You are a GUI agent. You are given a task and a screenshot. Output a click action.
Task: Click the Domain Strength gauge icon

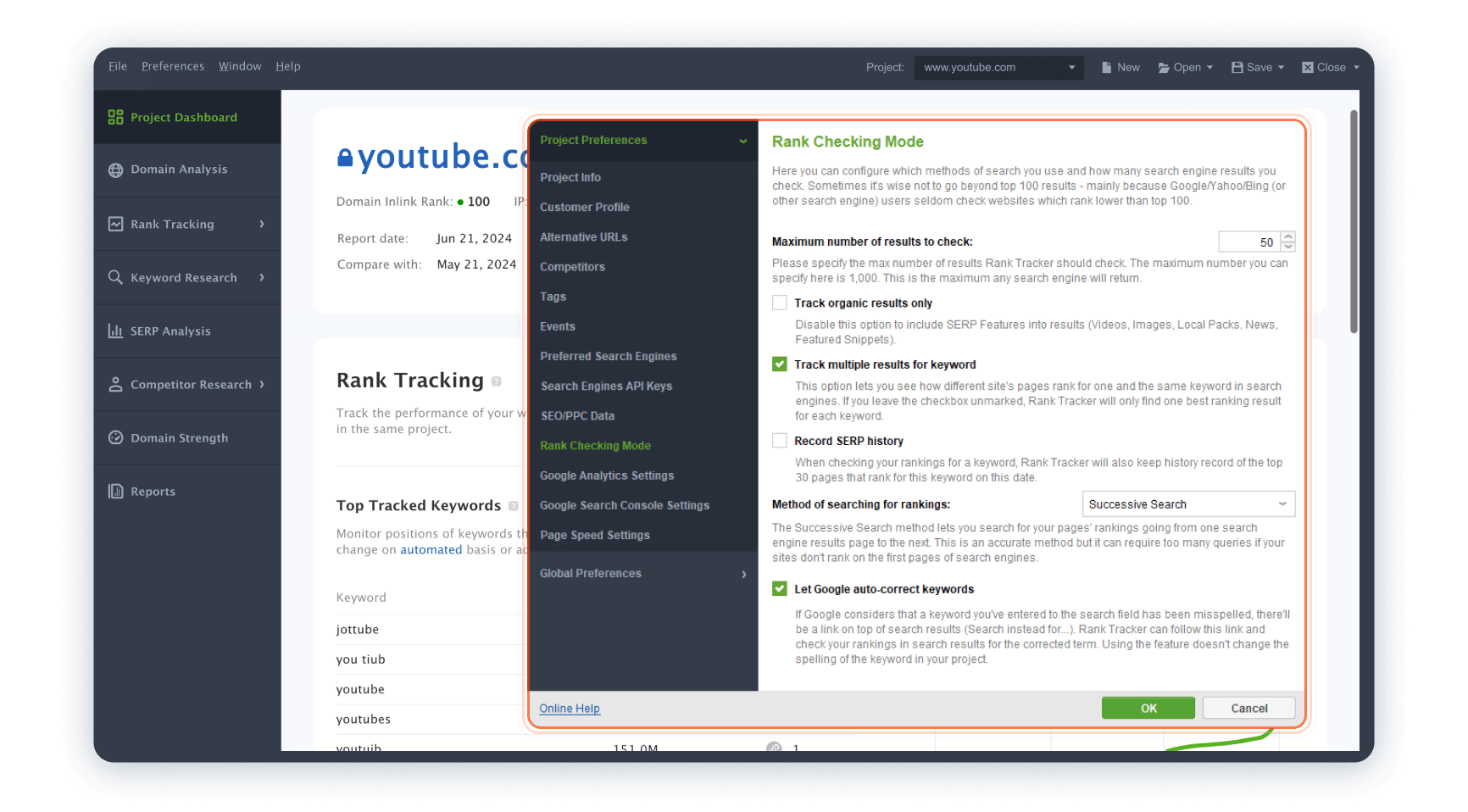coord(115,437)
